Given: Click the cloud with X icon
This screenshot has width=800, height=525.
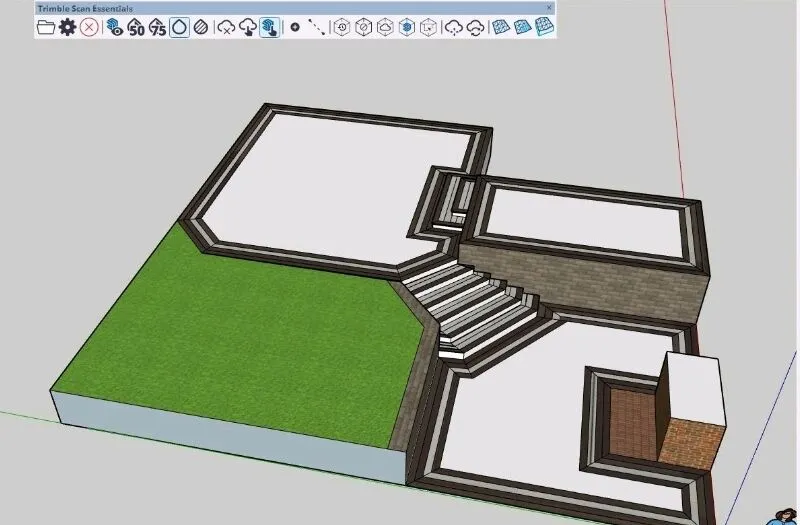Looking at the screenshot, I should (x=226, y=27).
